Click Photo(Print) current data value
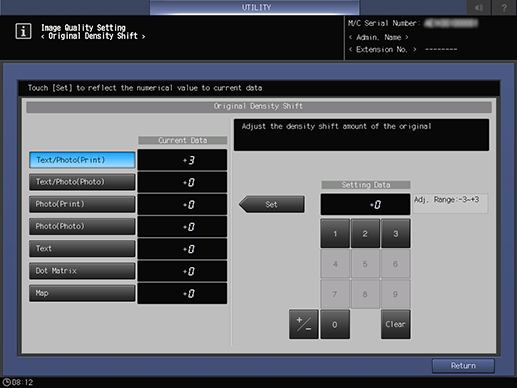The width and height of the screenshot is (517, 388). pyautogui.click(x=182, y=204)
